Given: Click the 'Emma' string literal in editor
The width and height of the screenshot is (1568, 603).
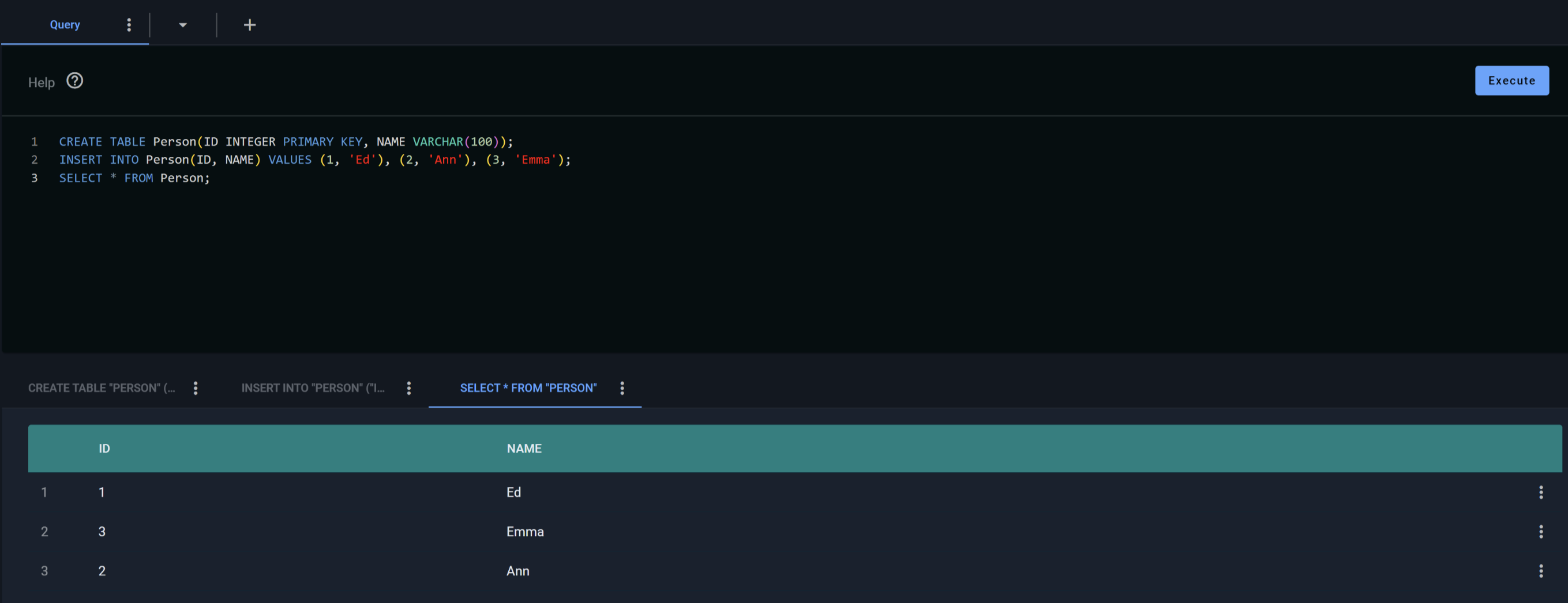Looking at the screenshot, I should (536, 160).
